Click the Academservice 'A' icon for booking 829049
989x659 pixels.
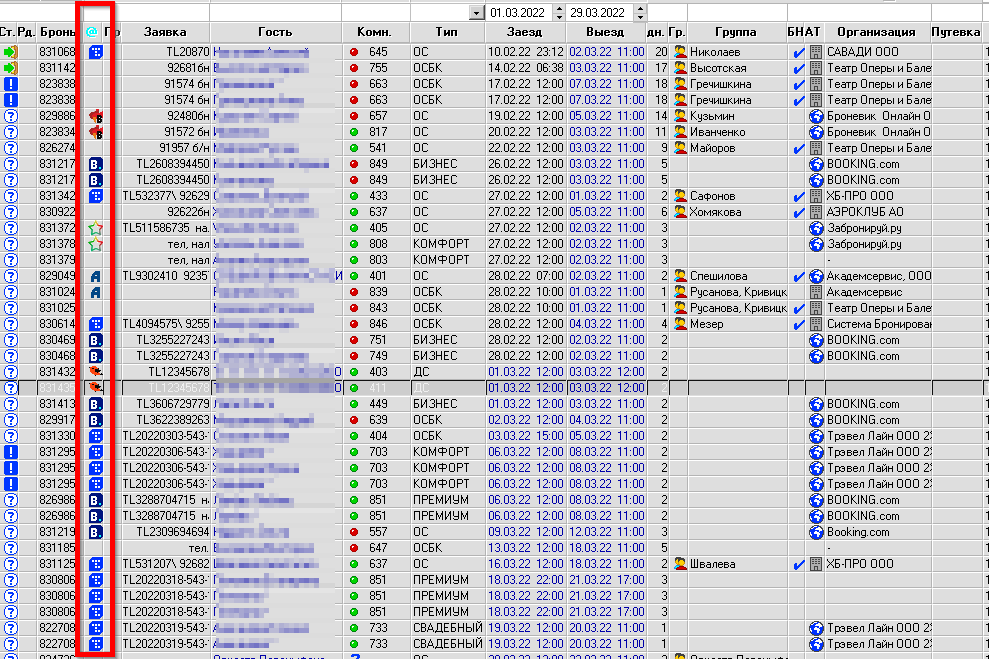(x=95, y=276)
